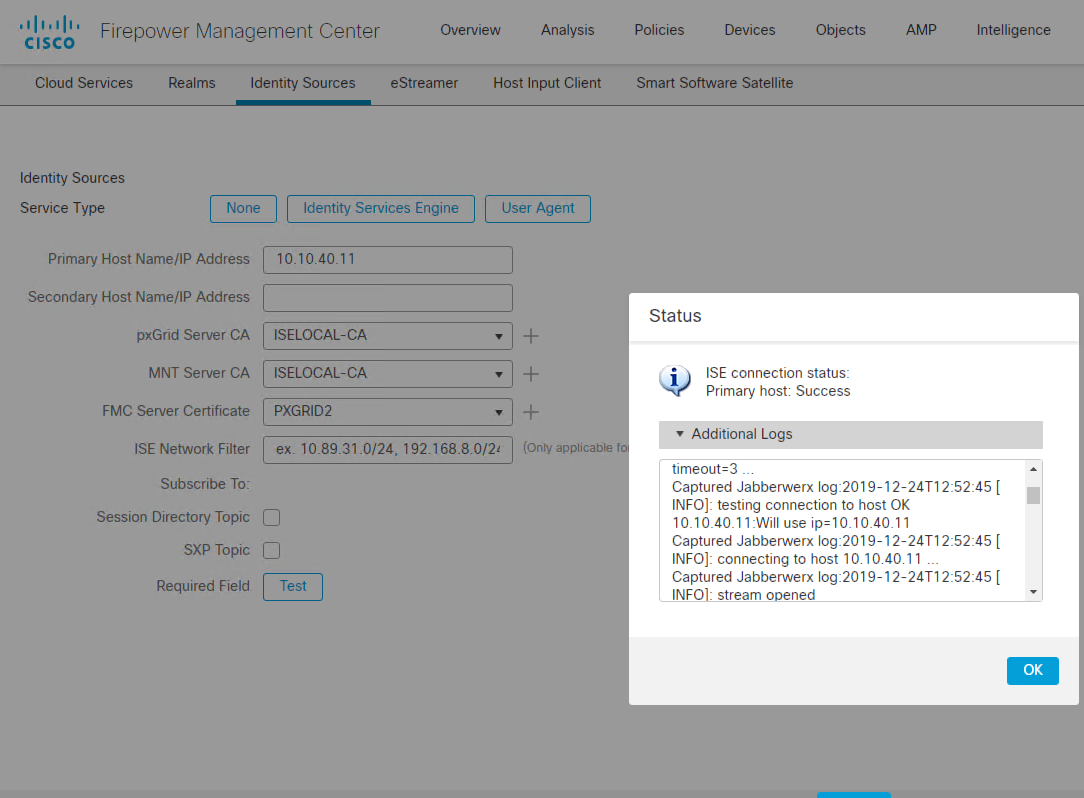Viewport: 1084px width, 798px height.
Task: Click the logs scrollbar down arrow
Action: (x=1034, y=592)
